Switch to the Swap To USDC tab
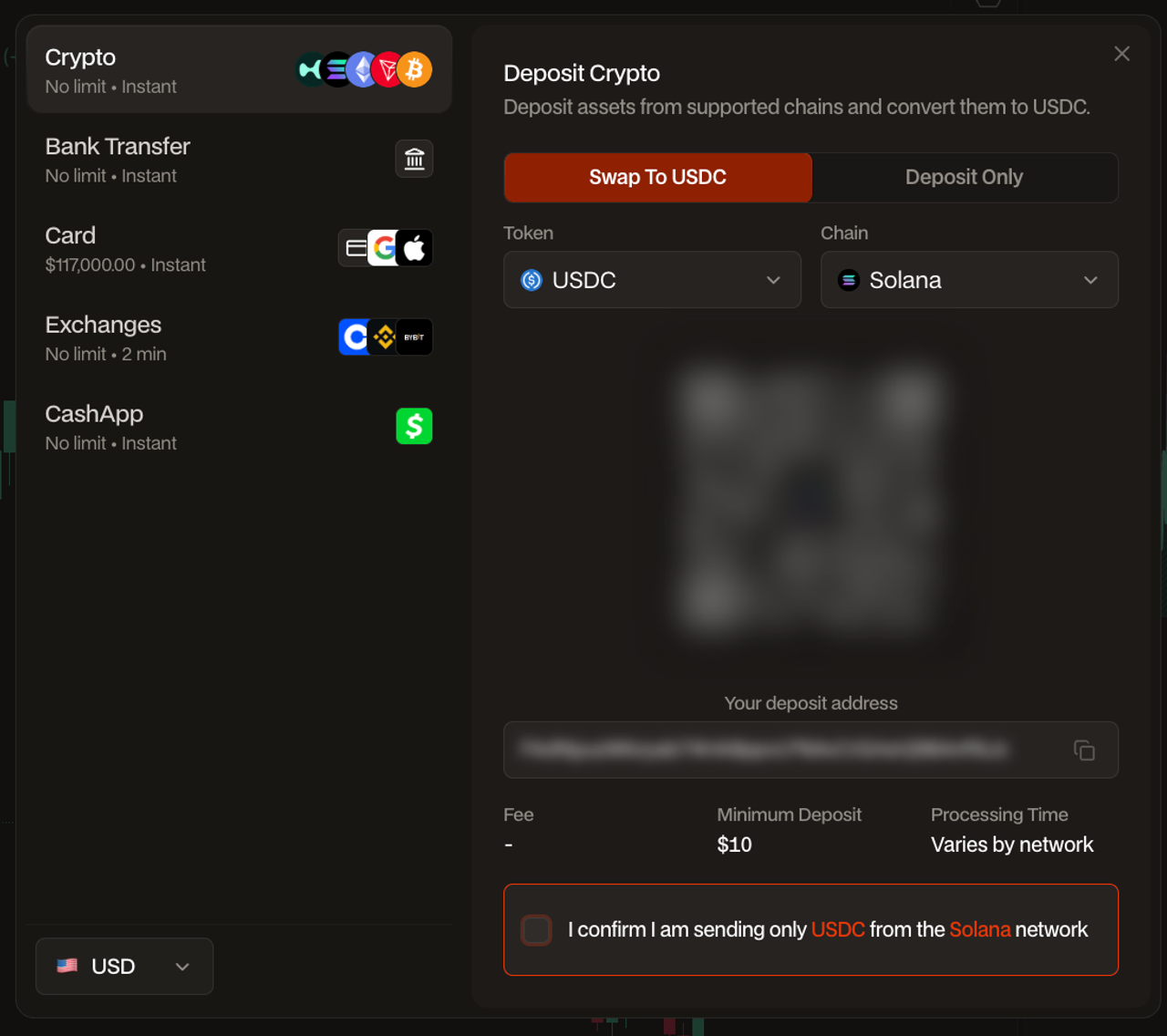 657,177
